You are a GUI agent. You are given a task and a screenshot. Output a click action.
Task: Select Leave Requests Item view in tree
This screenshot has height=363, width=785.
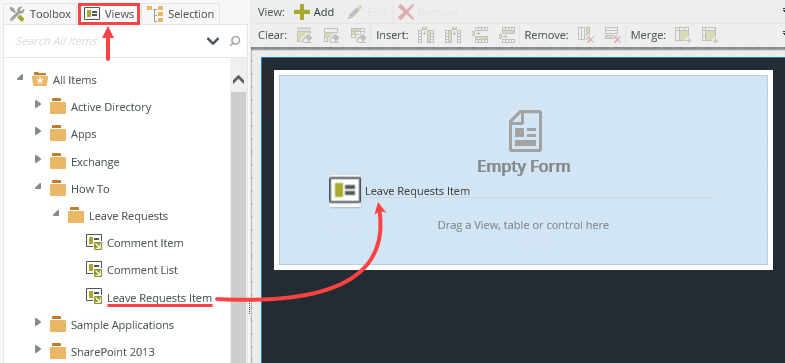coord(159,298)
